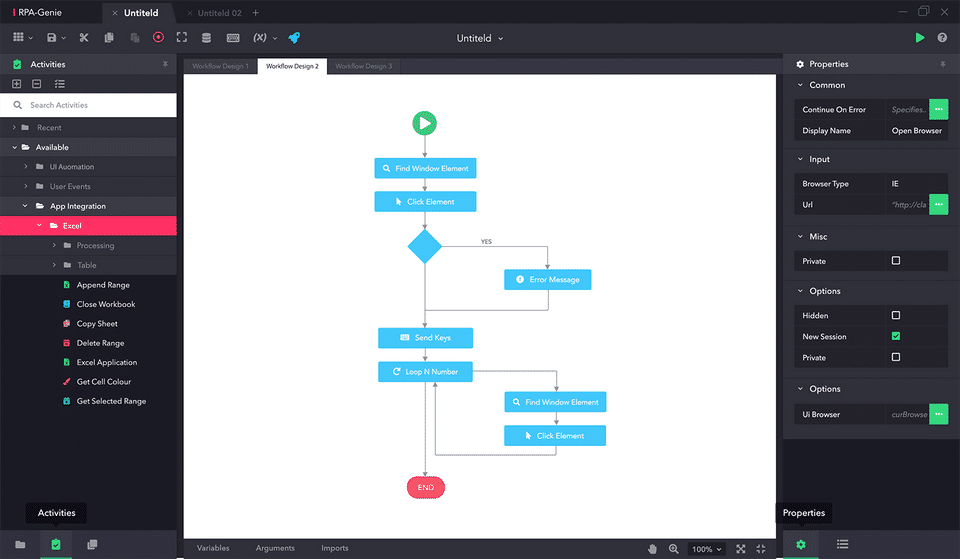Expand the User Events folder
Viewport: 960px width, 559px height.
[26, 186]
